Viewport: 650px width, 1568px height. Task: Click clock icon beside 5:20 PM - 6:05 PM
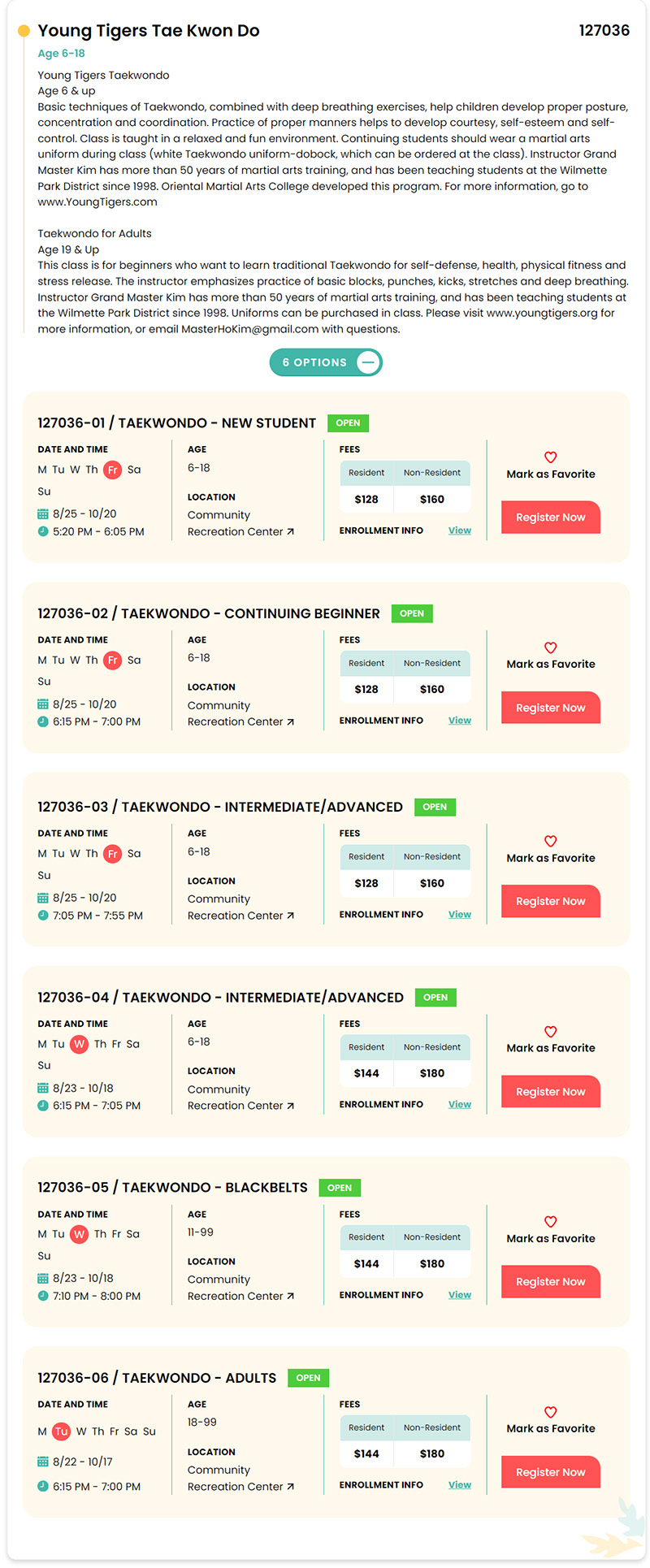[43, 531]
